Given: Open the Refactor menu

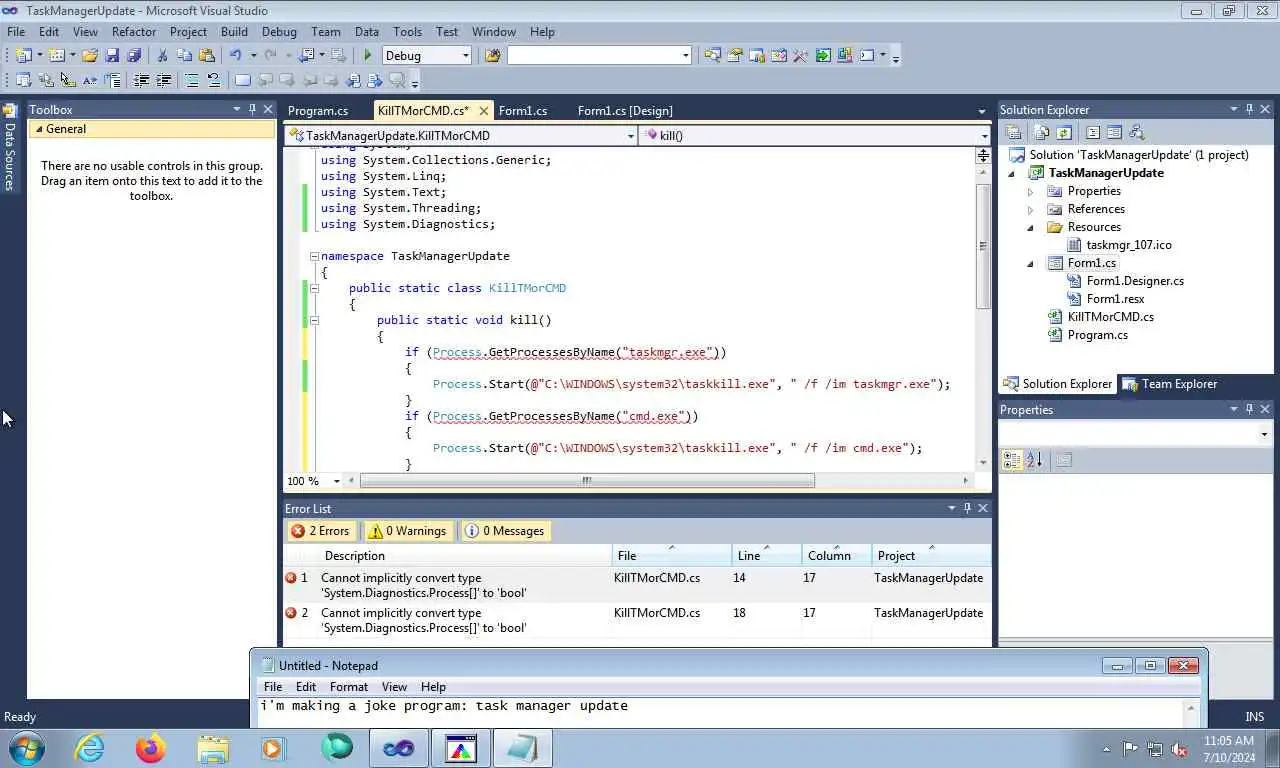Looking at the screenshot, I should [134, 32].
